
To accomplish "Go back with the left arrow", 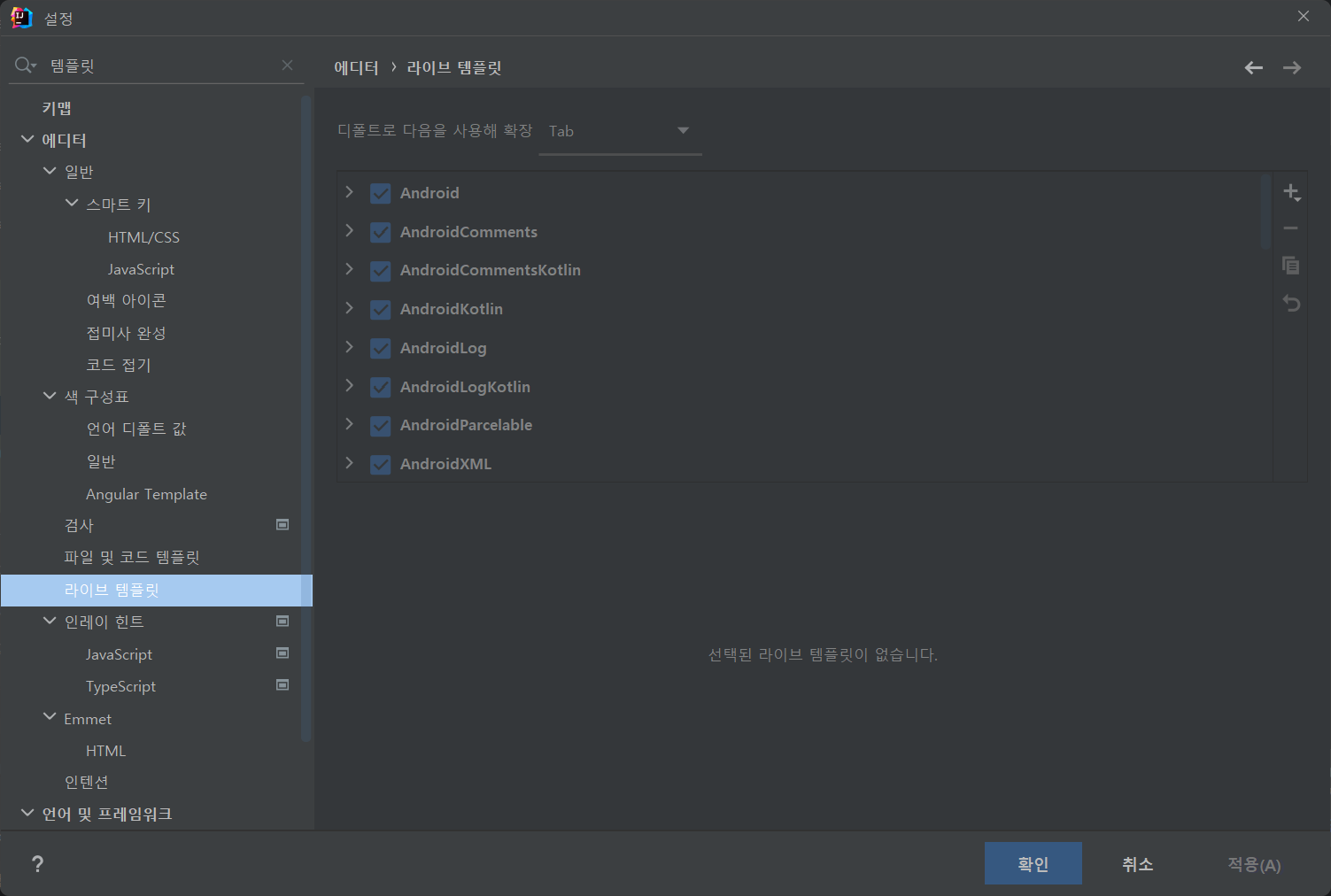I will tap(1253, 67).
